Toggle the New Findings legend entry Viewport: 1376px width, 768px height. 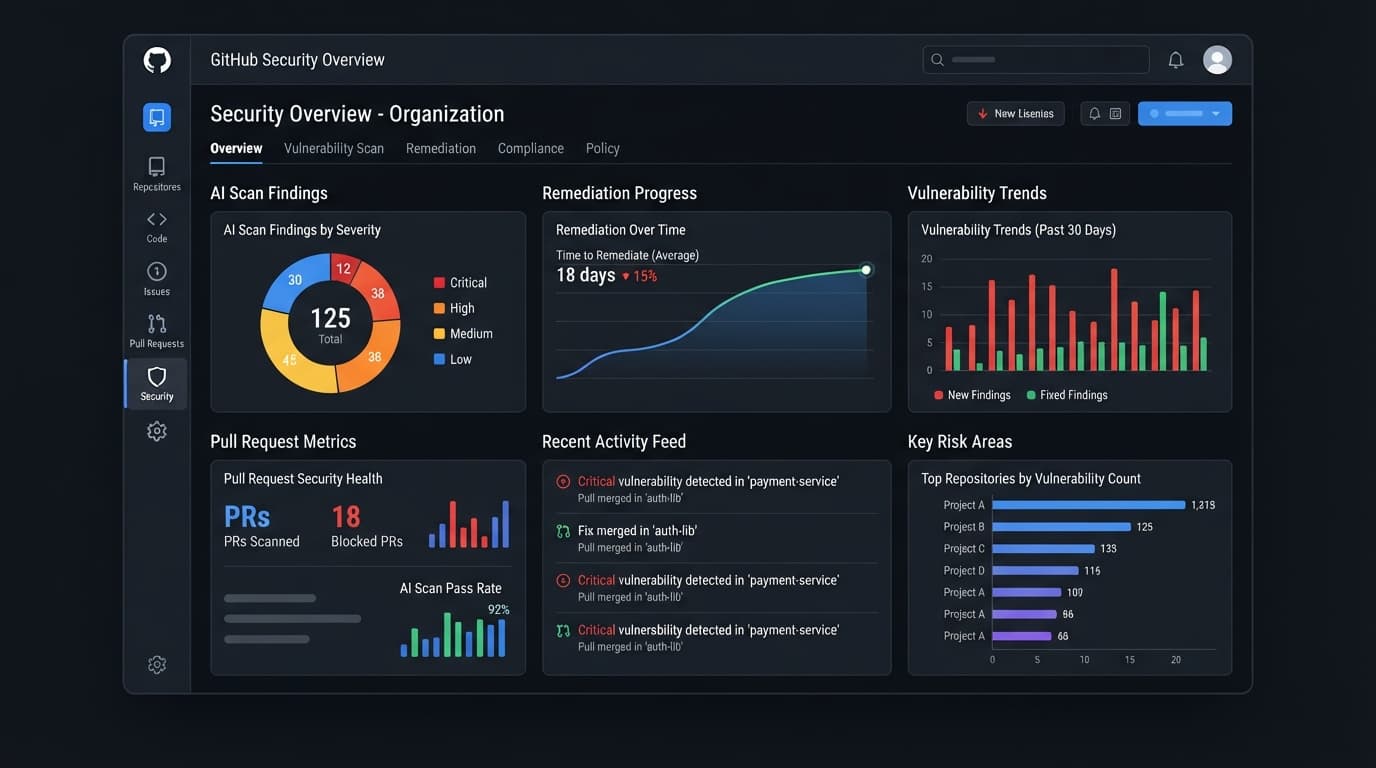coord(972,395)
